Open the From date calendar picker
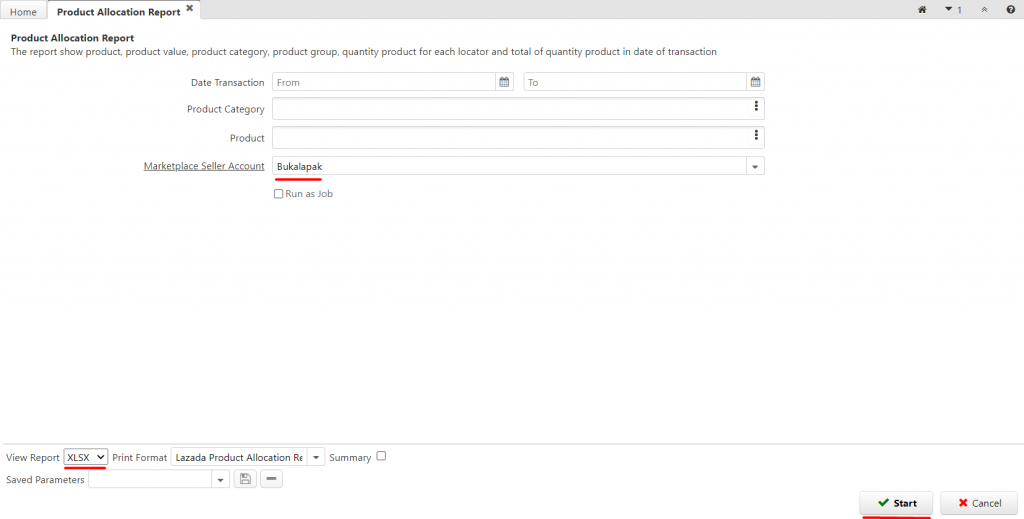 click(504, 82)
